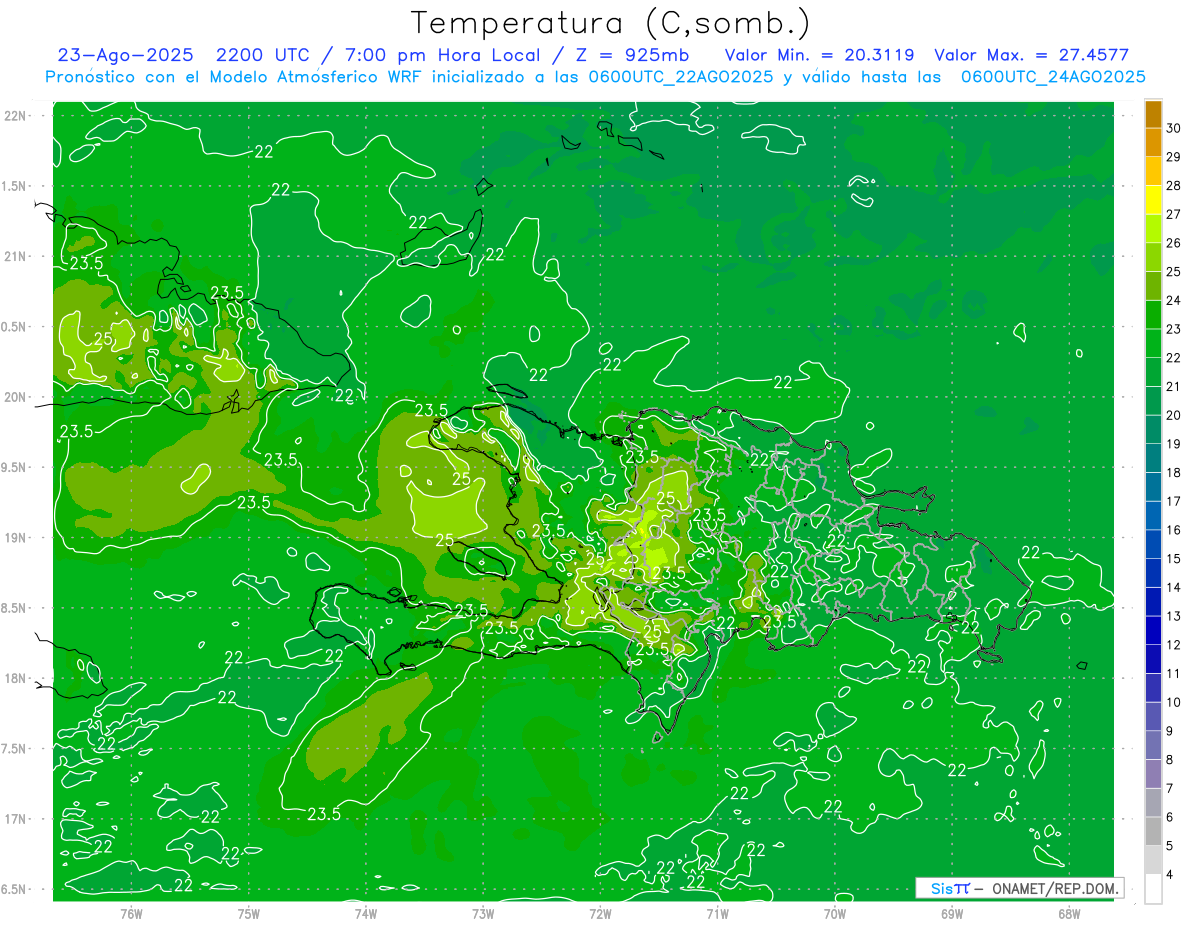
Task: Select the pressure level "Z = 925mb"
Action: [x=632, y=55]
